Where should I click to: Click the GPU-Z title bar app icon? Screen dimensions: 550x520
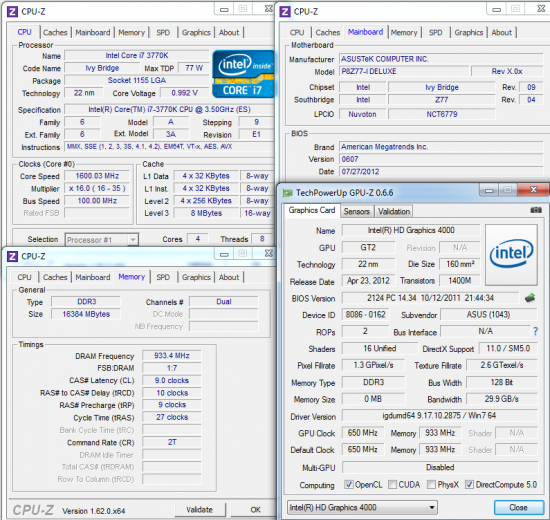tap(288, 193)
